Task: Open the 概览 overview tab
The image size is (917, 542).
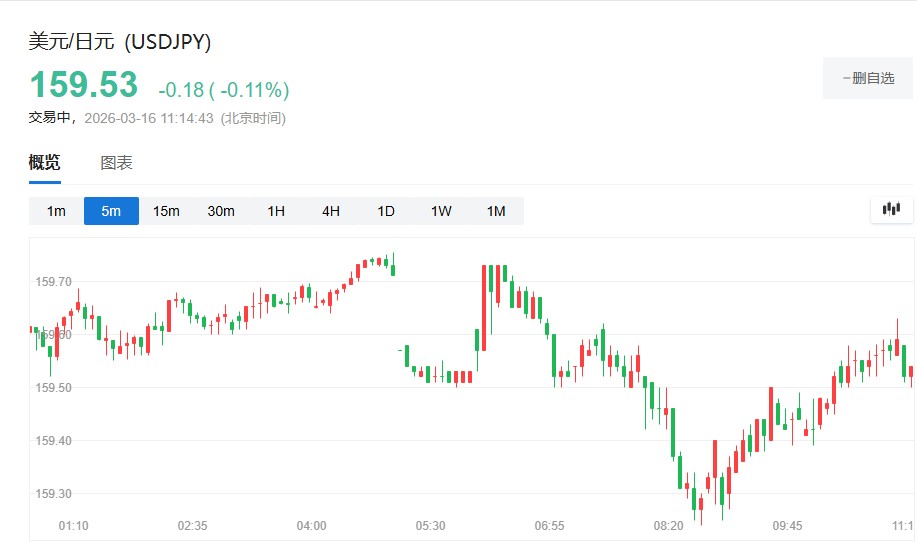Action: pos(44,163)
